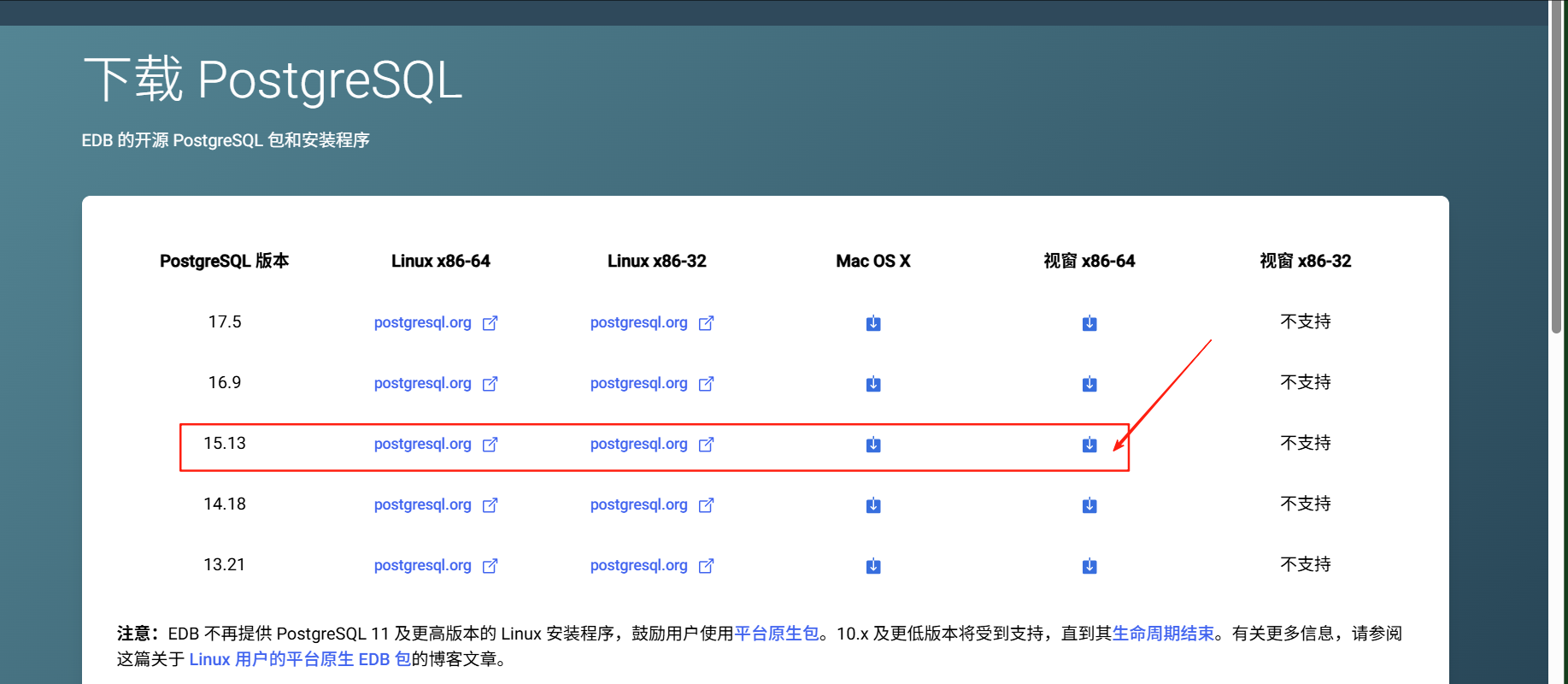Select the version number 16.9 cell
The width and height of the screenshot is (1568, 684).
coord(225,383)
